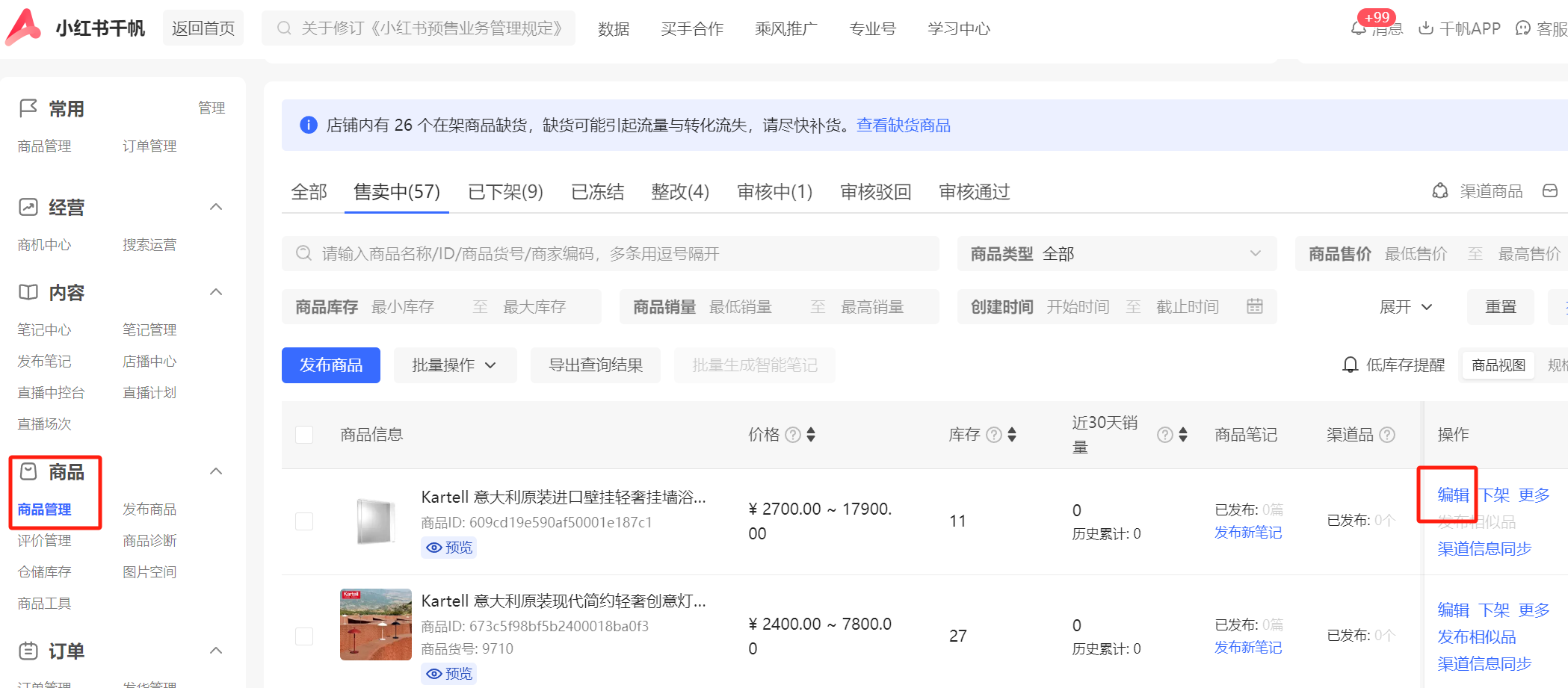
Task: Open the Kartell 创意灯 product thumbnail
Action: (x=376, y=625)
